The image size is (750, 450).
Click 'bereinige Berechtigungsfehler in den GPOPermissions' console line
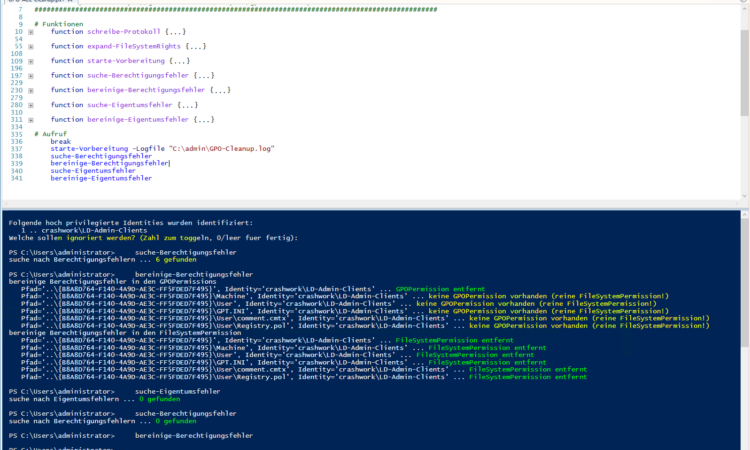tap(112, 282)
